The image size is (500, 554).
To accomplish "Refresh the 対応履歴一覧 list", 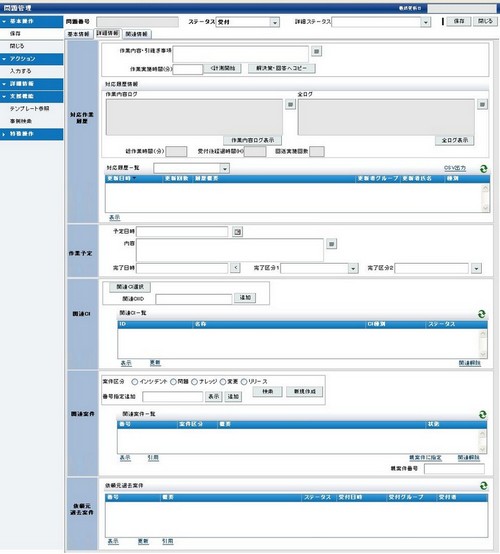I will [483, 169].
